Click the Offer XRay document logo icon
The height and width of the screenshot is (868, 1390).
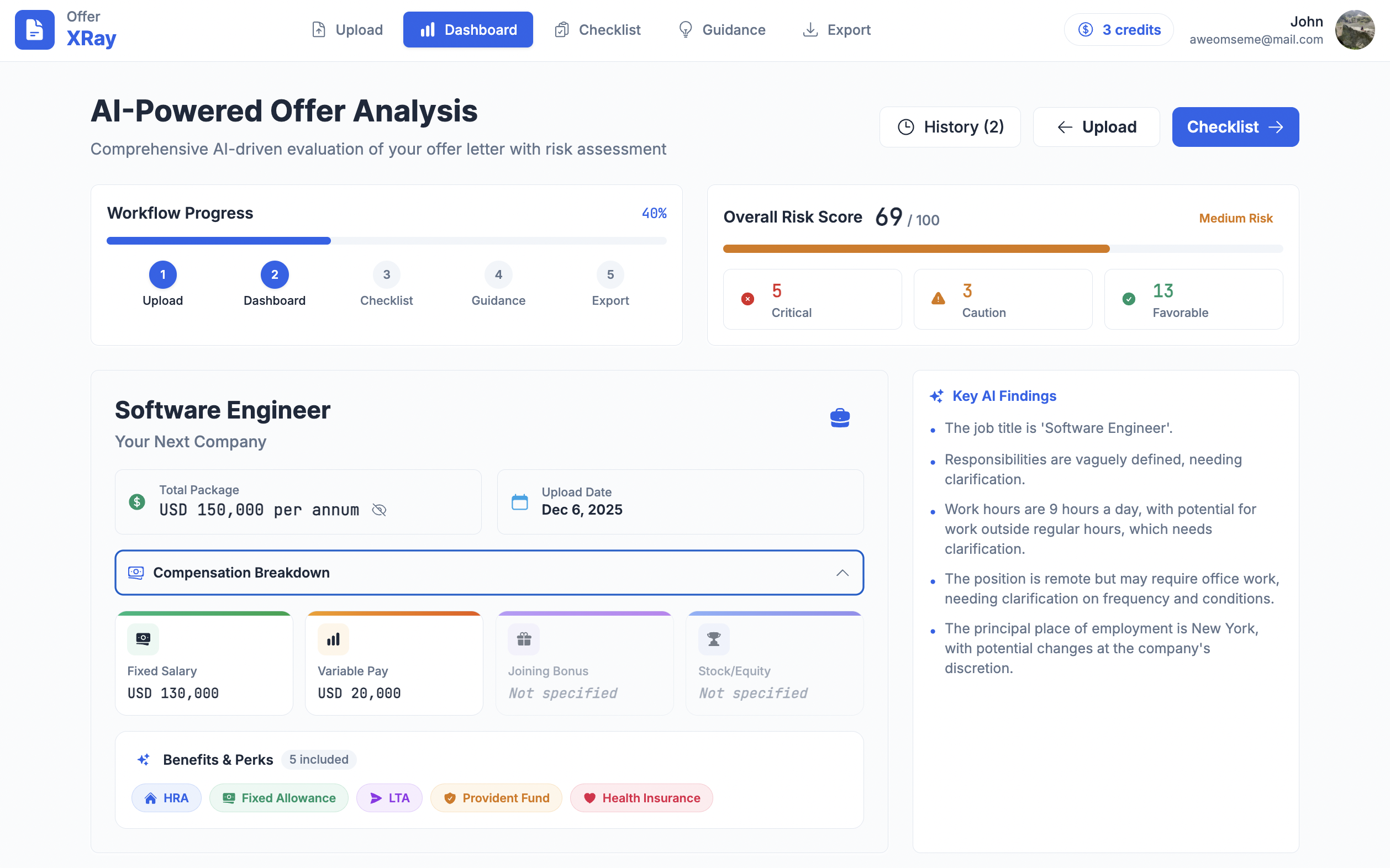(34, 30)
